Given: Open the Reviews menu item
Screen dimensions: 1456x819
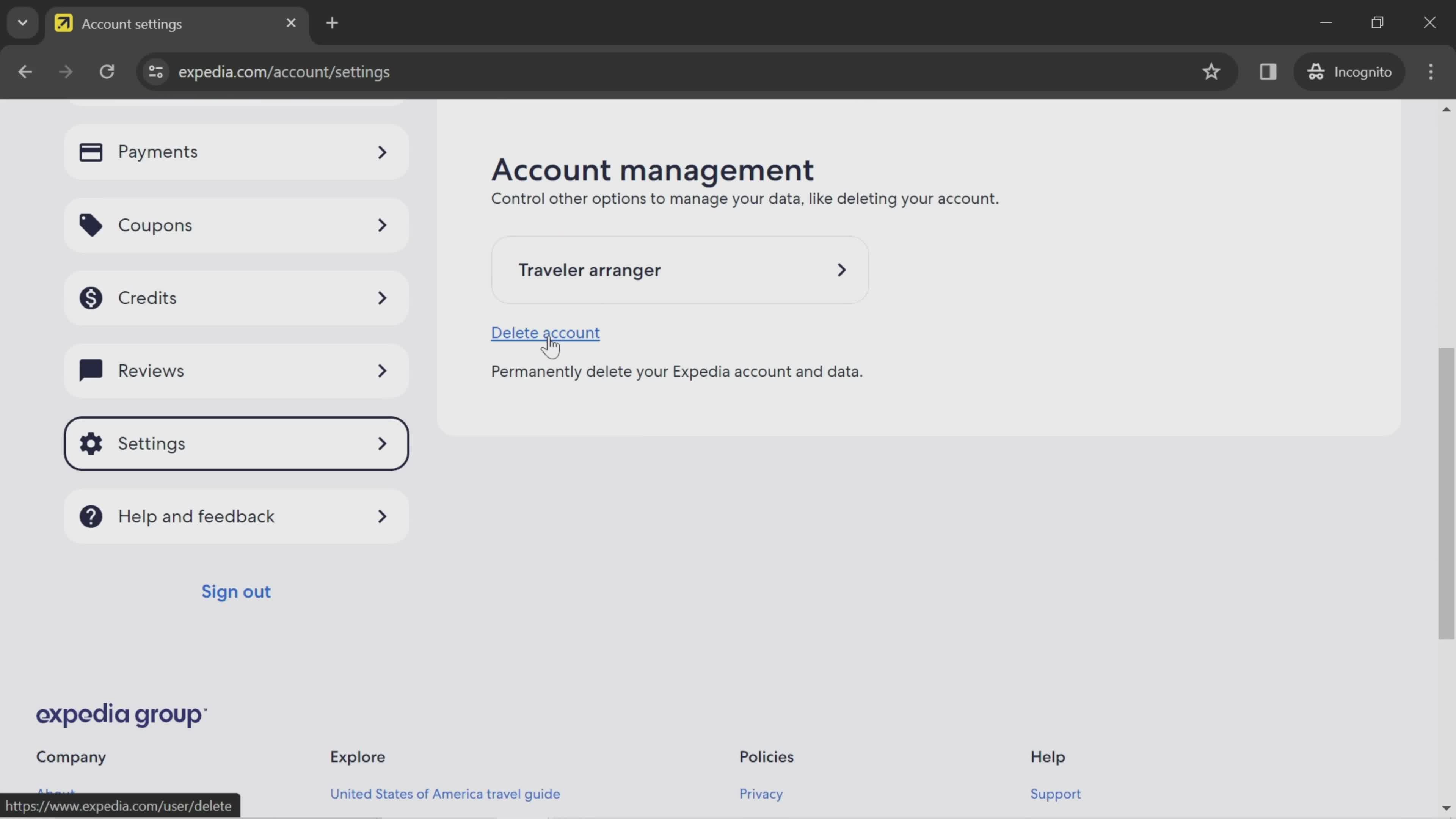Looking at the screenshot, I should 236,371.
